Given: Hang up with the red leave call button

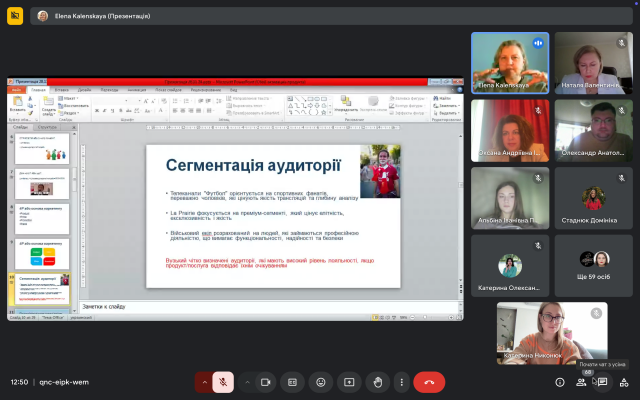Looking at the screenshot, I should [430, 382].
